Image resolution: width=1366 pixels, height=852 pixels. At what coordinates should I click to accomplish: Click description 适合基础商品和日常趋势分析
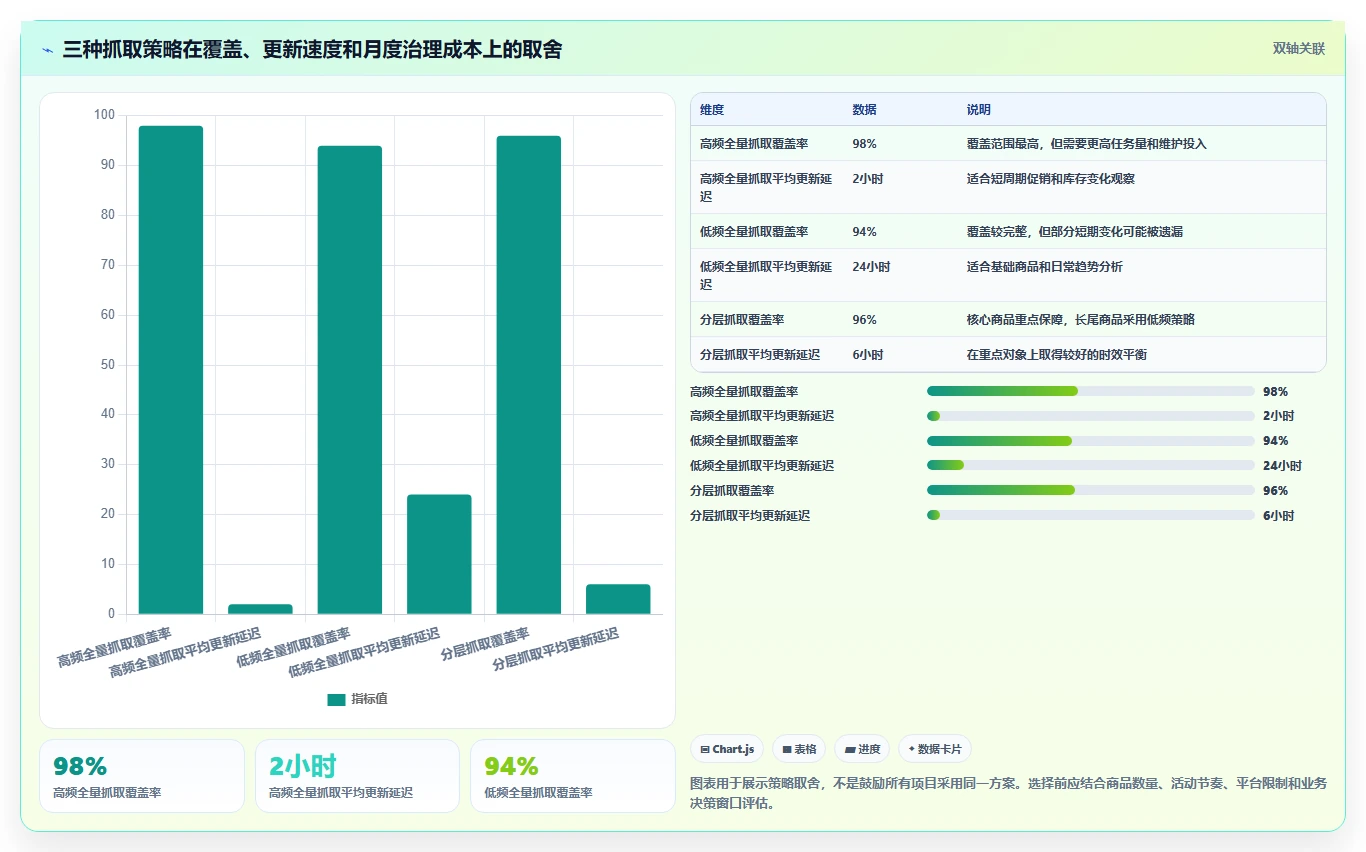tap(1044, 267)
